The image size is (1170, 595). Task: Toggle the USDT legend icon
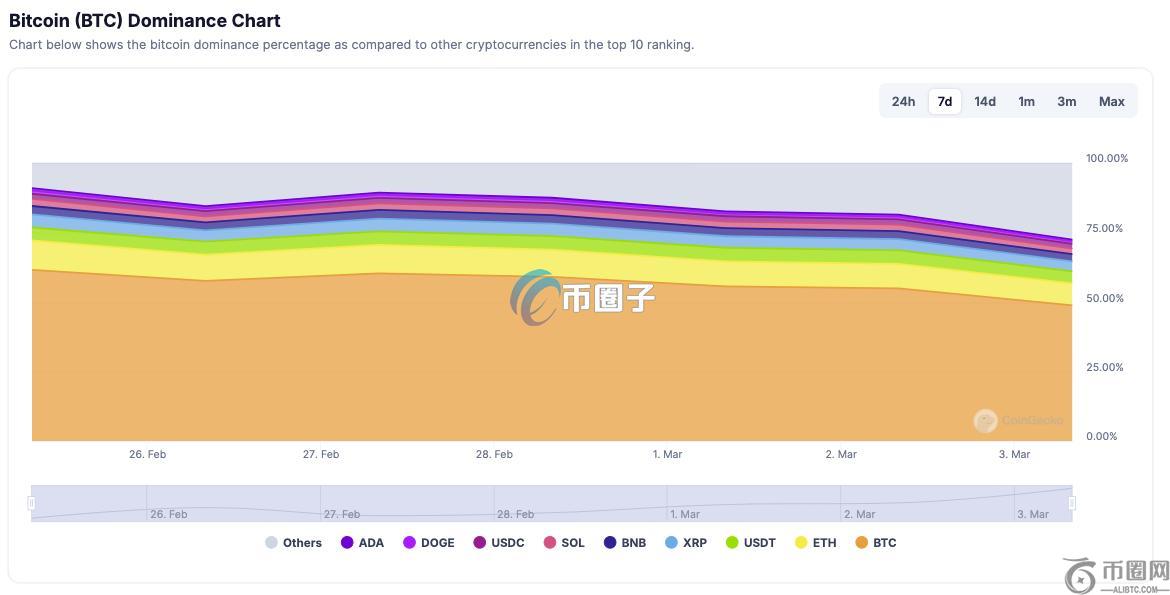[732, 543]
